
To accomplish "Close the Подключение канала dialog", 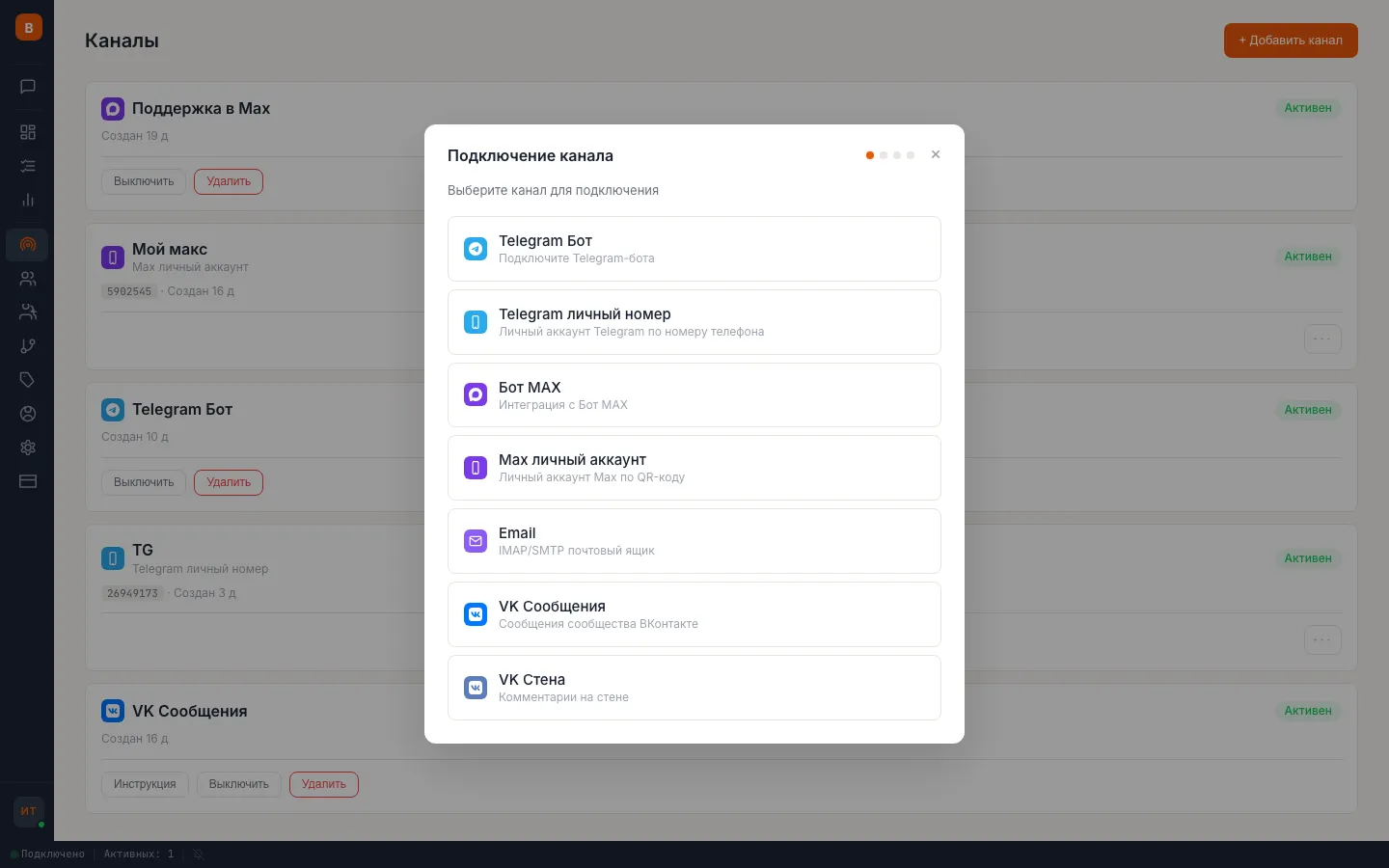I will pos(936,154).
